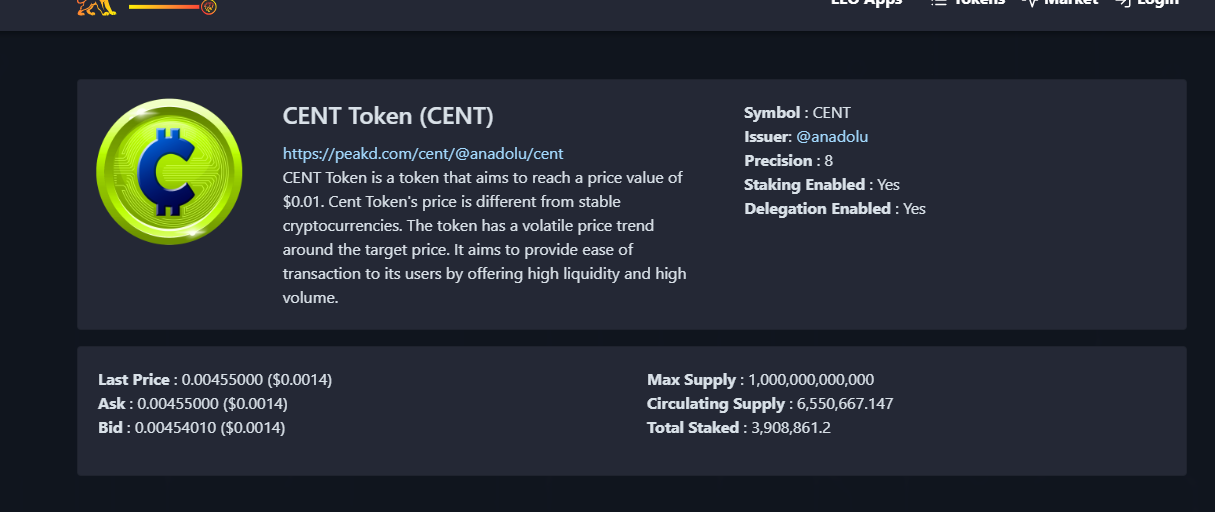Click the Max Supply figure
This screenshot has height=512, width=1215.
click(811, 380)
